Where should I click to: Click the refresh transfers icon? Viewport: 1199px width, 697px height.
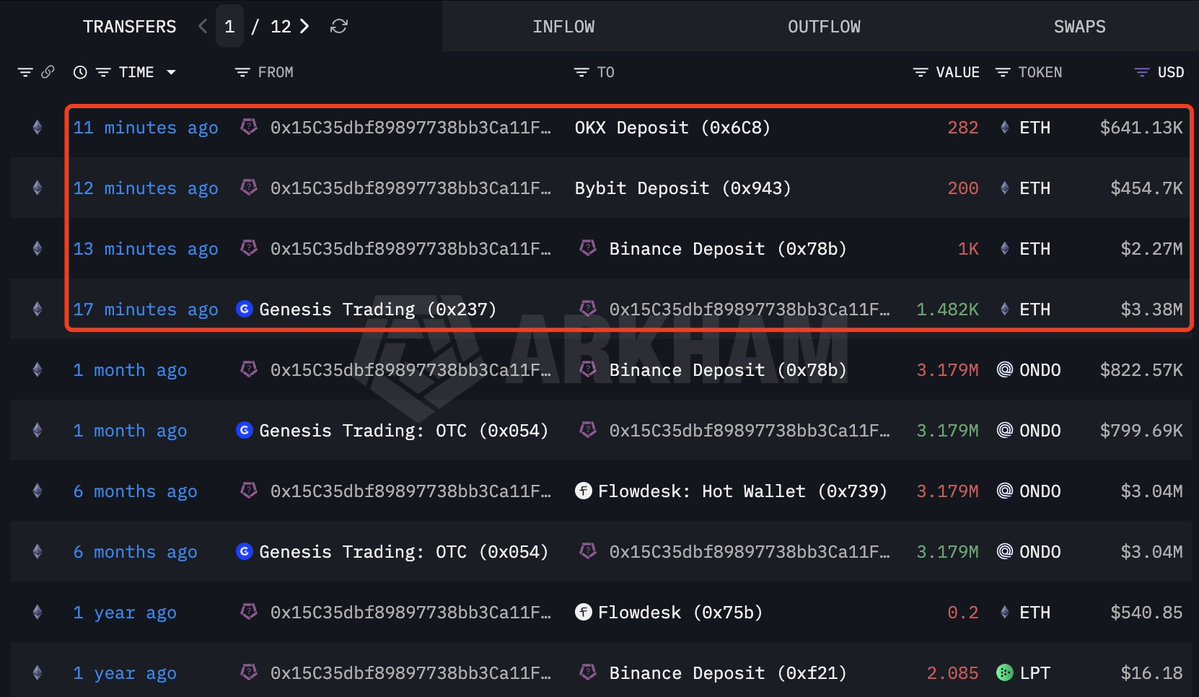339,27
